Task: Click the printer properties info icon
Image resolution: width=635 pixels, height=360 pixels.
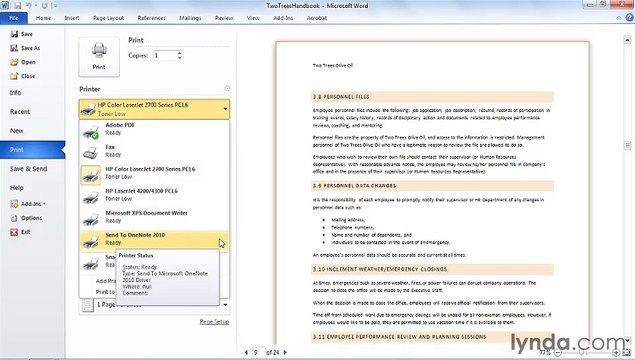Action: click(227, 88)
